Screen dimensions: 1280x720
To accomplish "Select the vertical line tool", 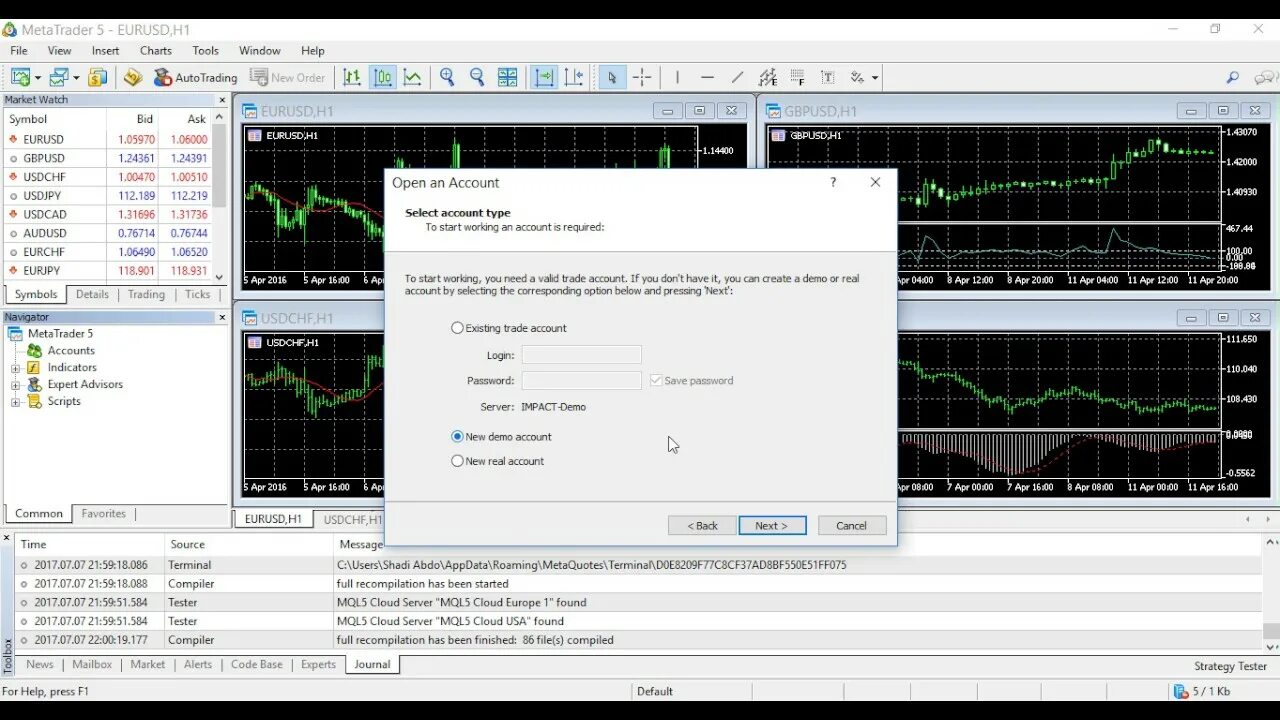I will pyautogui.click(x=677, y=77).
